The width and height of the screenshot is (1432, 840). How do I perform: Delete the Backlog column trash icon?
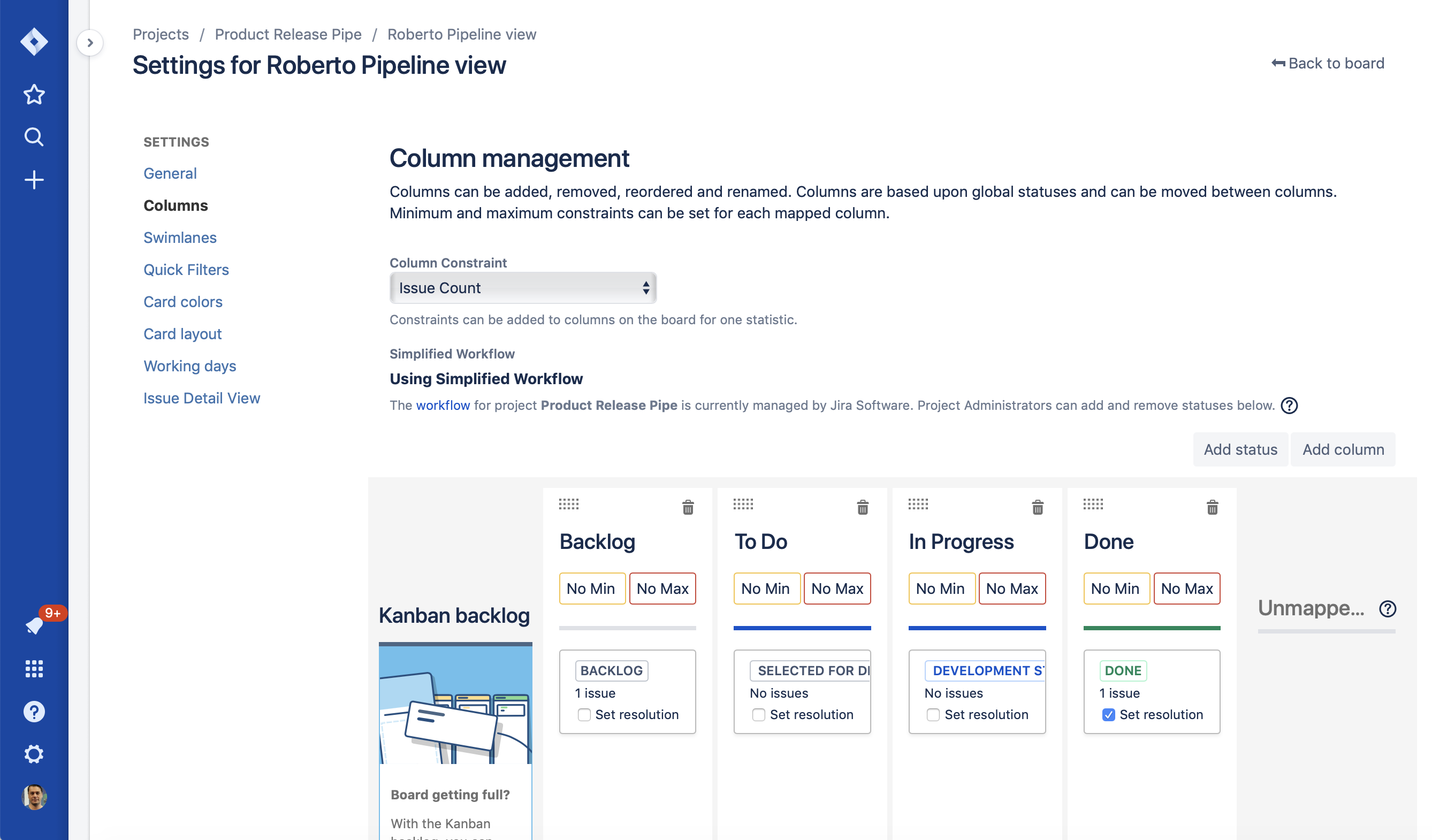[688, 507]
